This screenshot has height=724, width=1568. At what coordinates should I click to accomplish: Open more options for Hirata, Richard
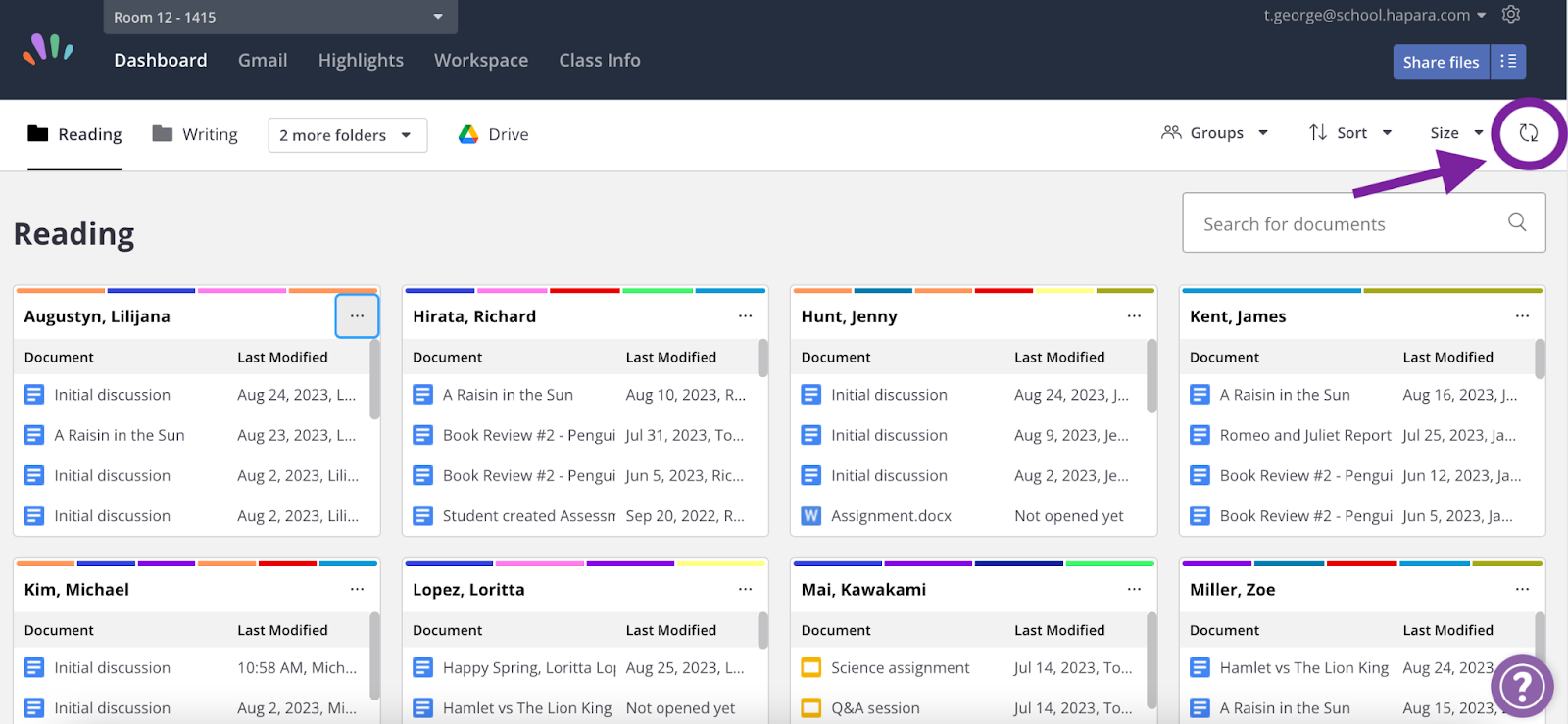746,315
